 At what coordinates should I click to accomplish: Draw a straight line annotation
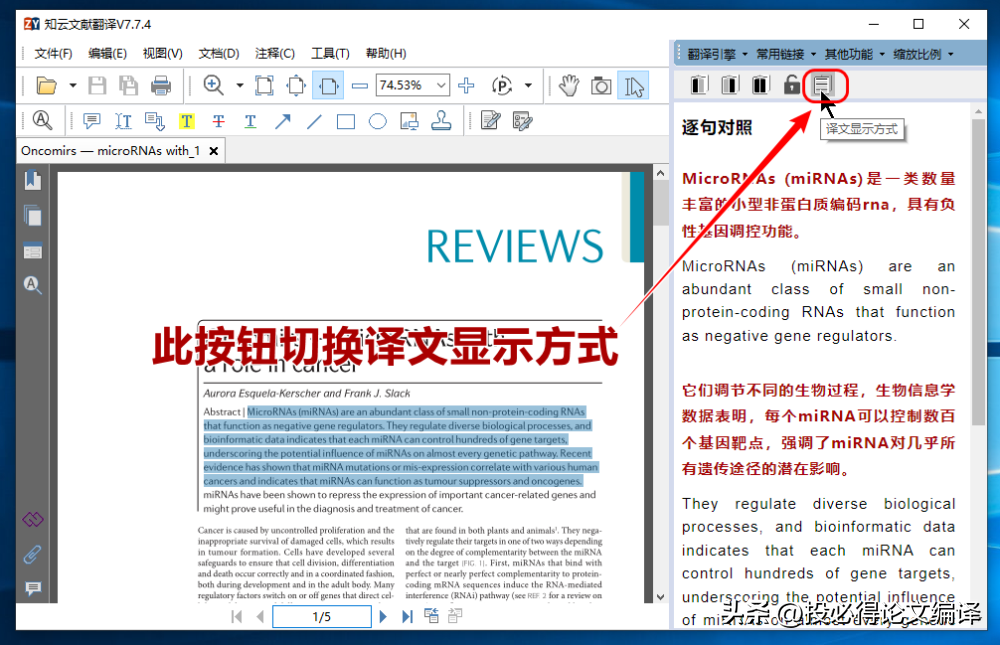314,121
